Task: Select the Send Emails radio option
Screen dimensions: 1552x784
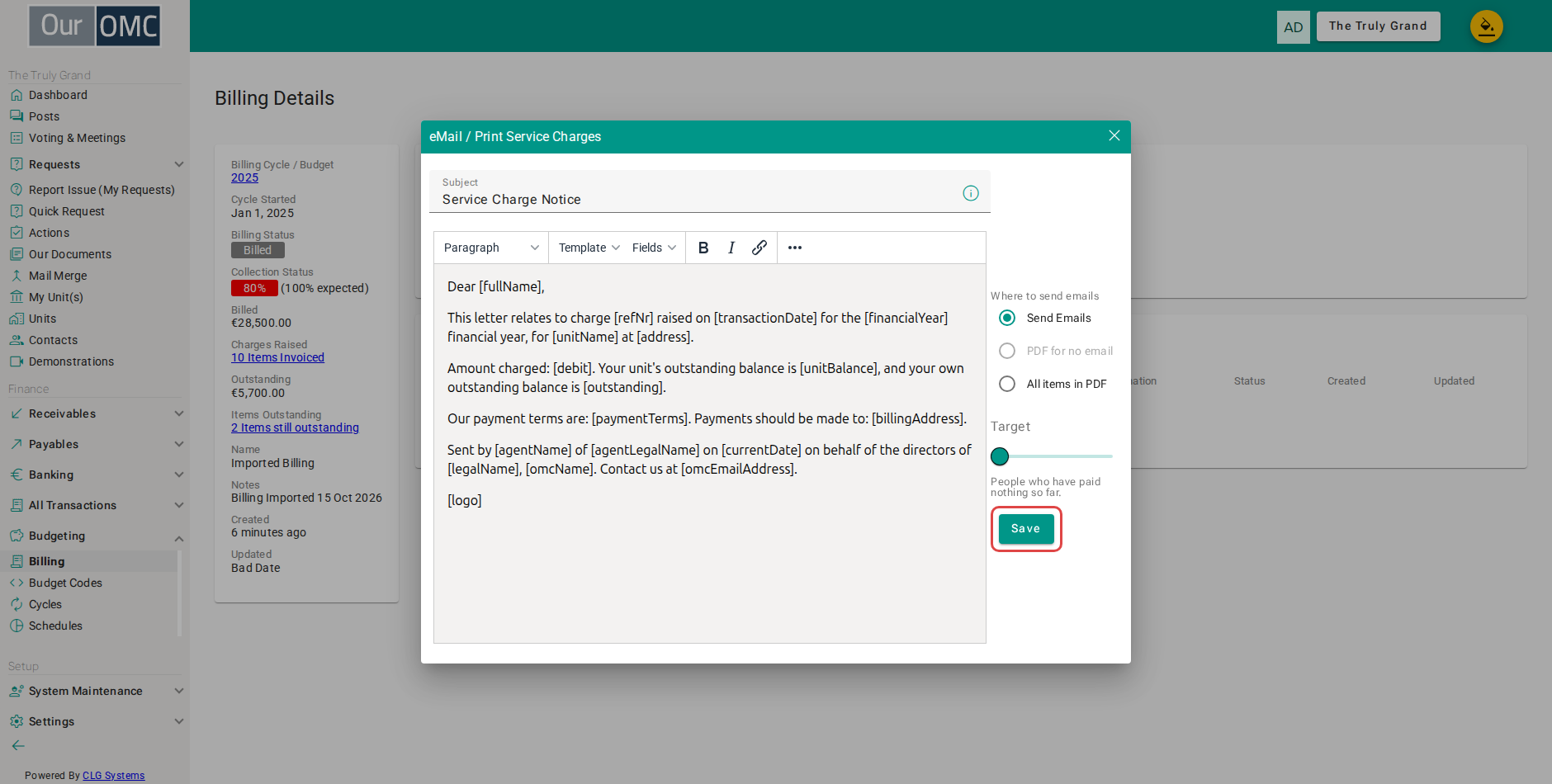Action: pyautogui.click(x=1007, y=318)
